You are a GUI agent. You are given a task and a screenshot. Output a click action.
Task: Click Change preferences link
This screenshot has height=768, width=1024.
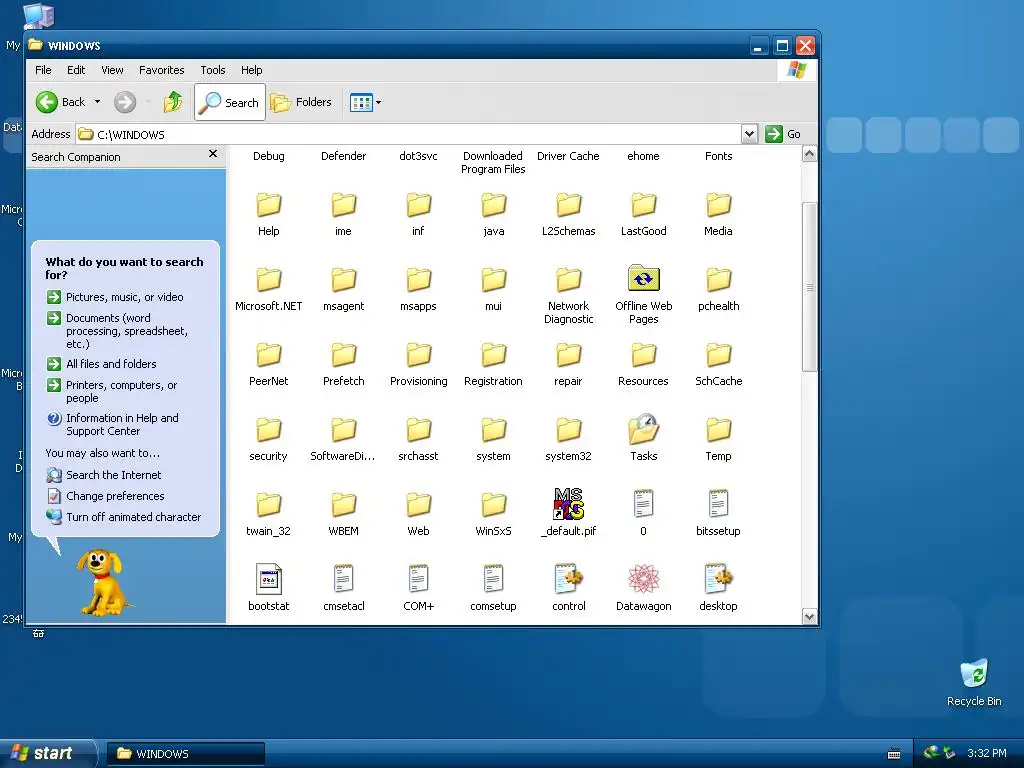tap(106, 496)
